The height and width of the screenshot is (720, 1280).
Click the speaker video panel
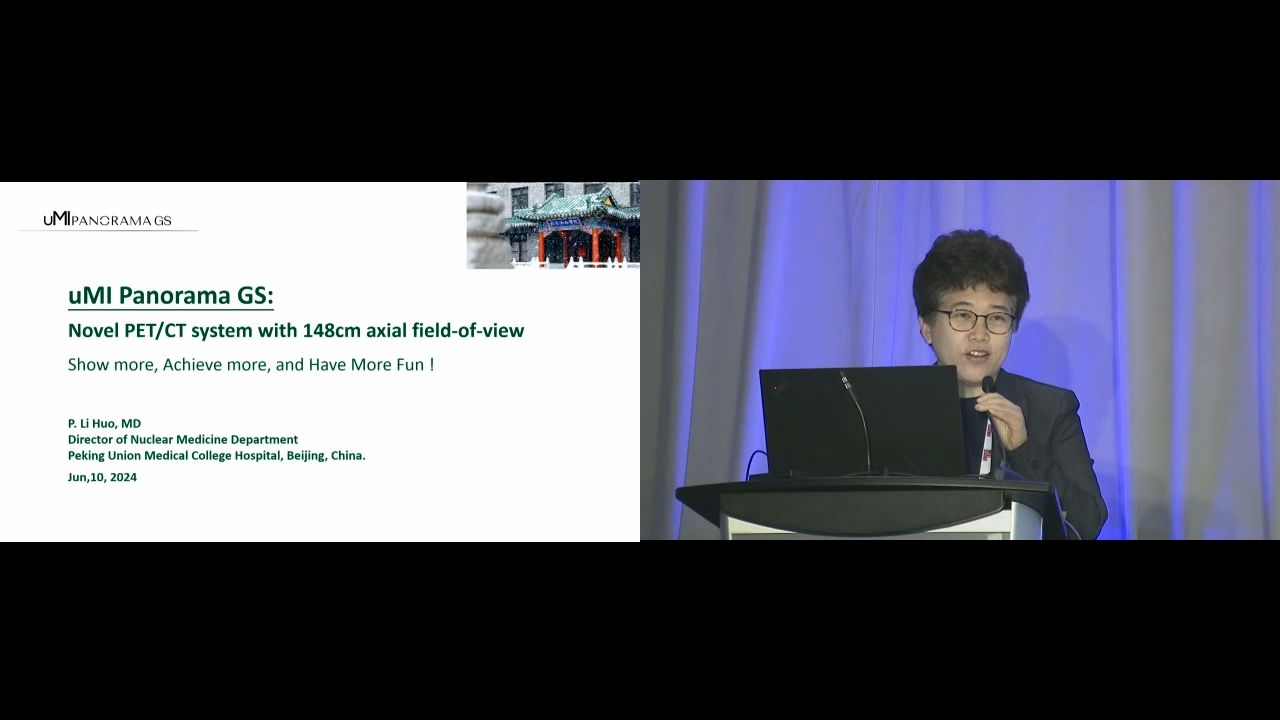coord(960,361)
